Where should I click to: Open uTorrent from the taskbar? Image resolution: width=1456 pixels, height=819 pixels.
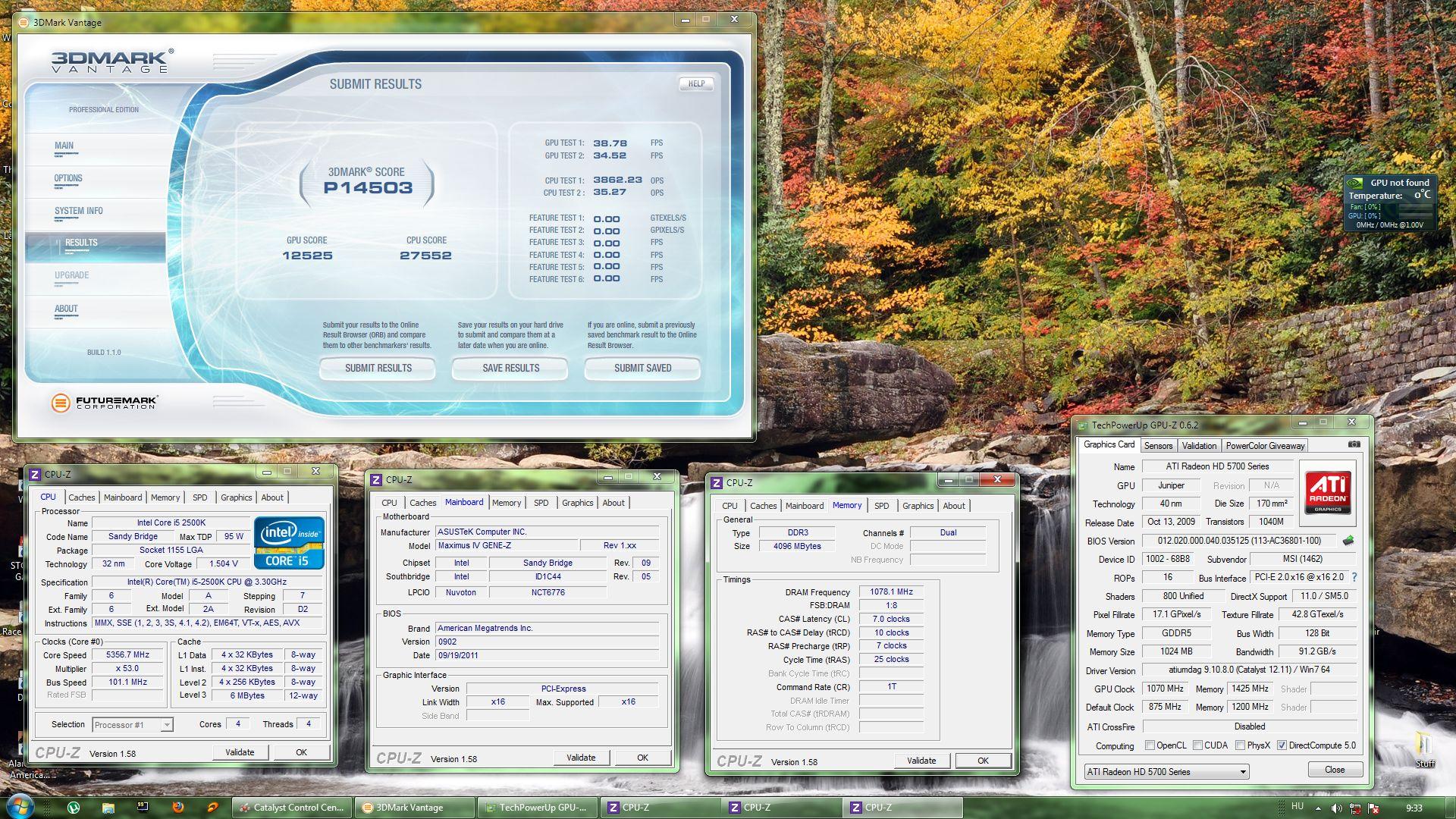click(x=74, y=808)
